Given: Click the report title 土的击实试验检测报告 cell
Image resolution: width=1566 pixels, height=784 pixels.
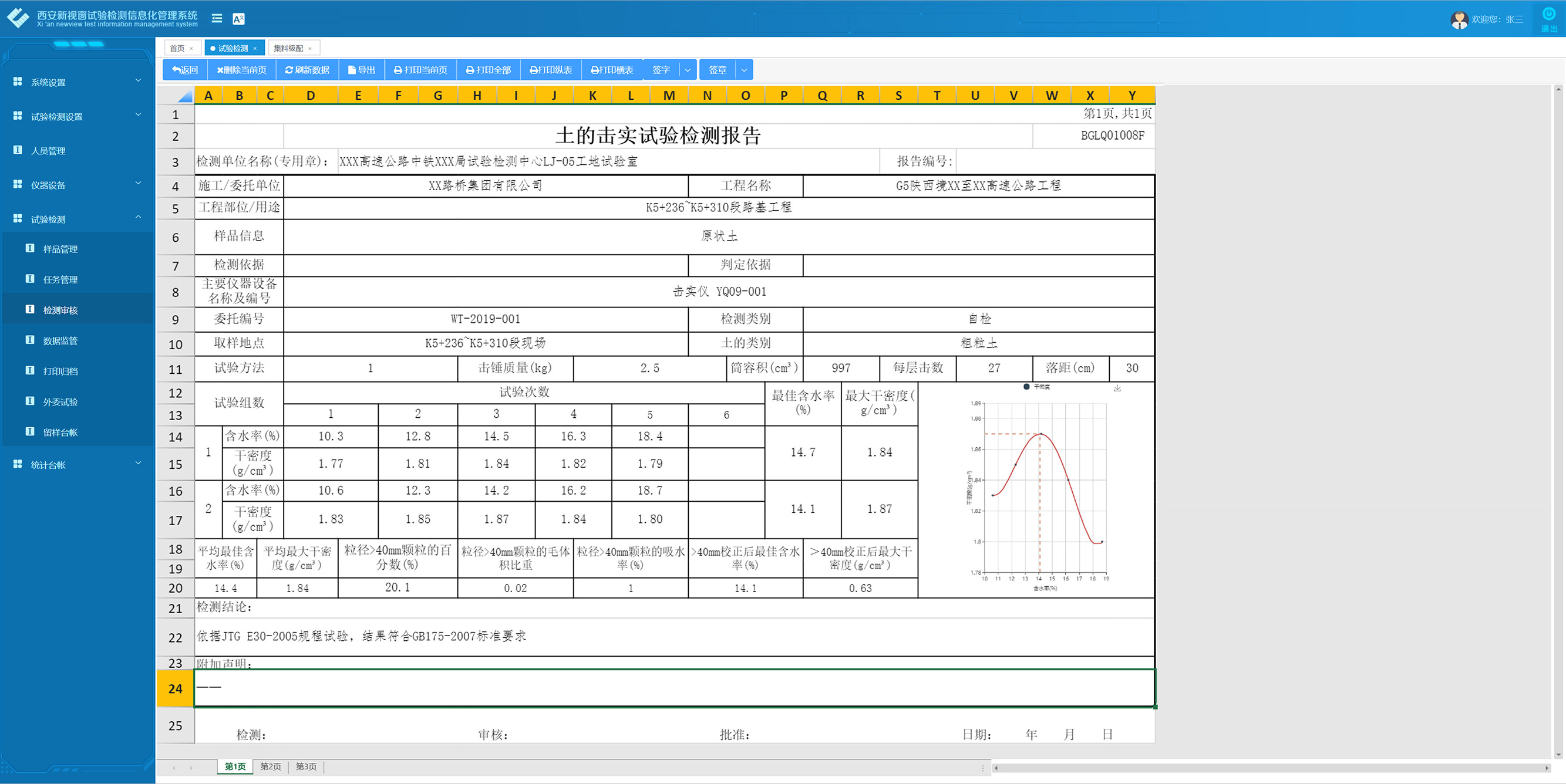Looking at the screenshot, I should click(658, 136).
